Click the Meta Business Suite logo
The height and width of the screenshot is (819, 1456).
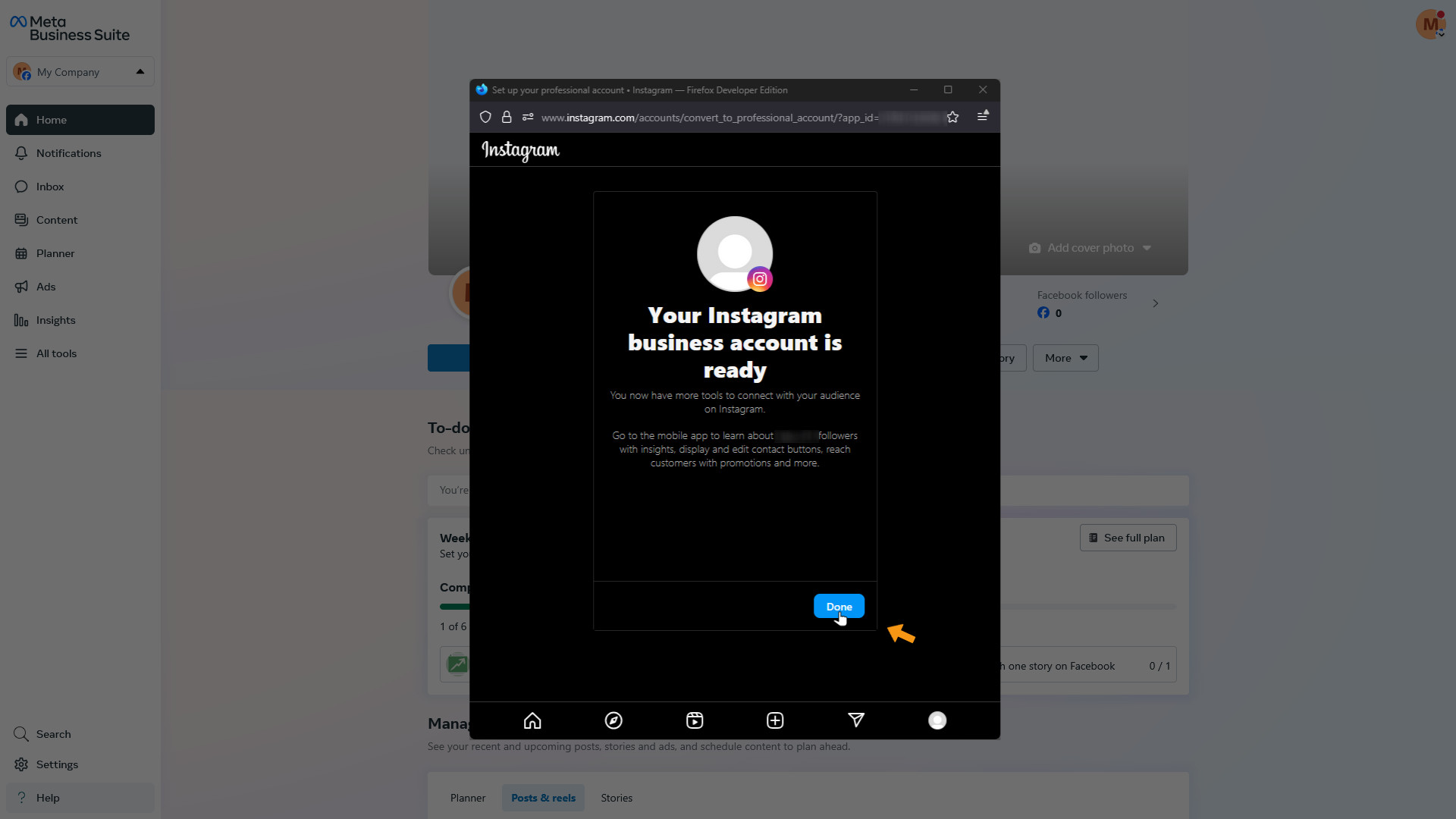pos(69,28)
